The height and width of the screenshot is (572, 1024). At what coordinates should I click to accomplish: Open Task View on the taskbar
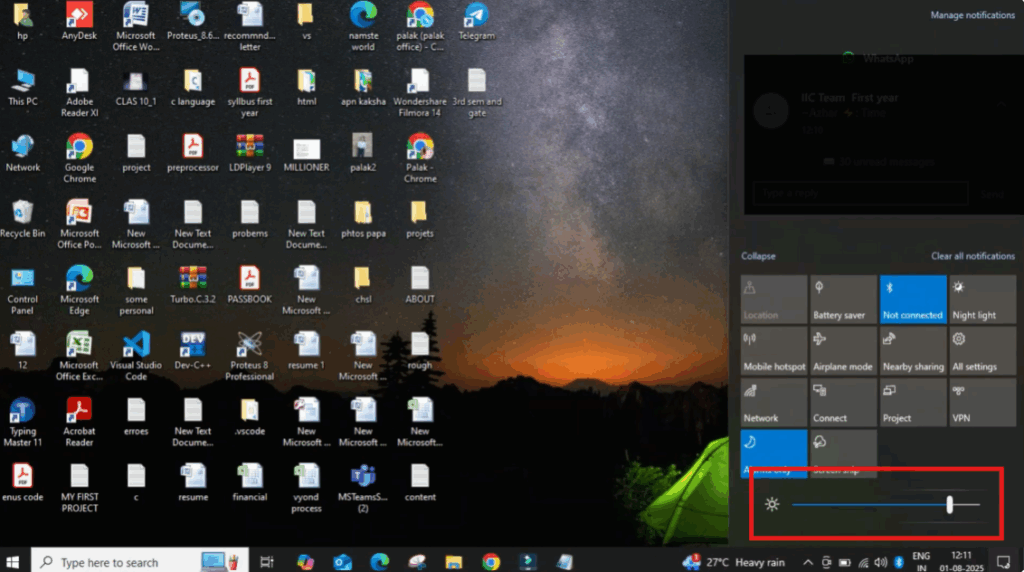267,562
